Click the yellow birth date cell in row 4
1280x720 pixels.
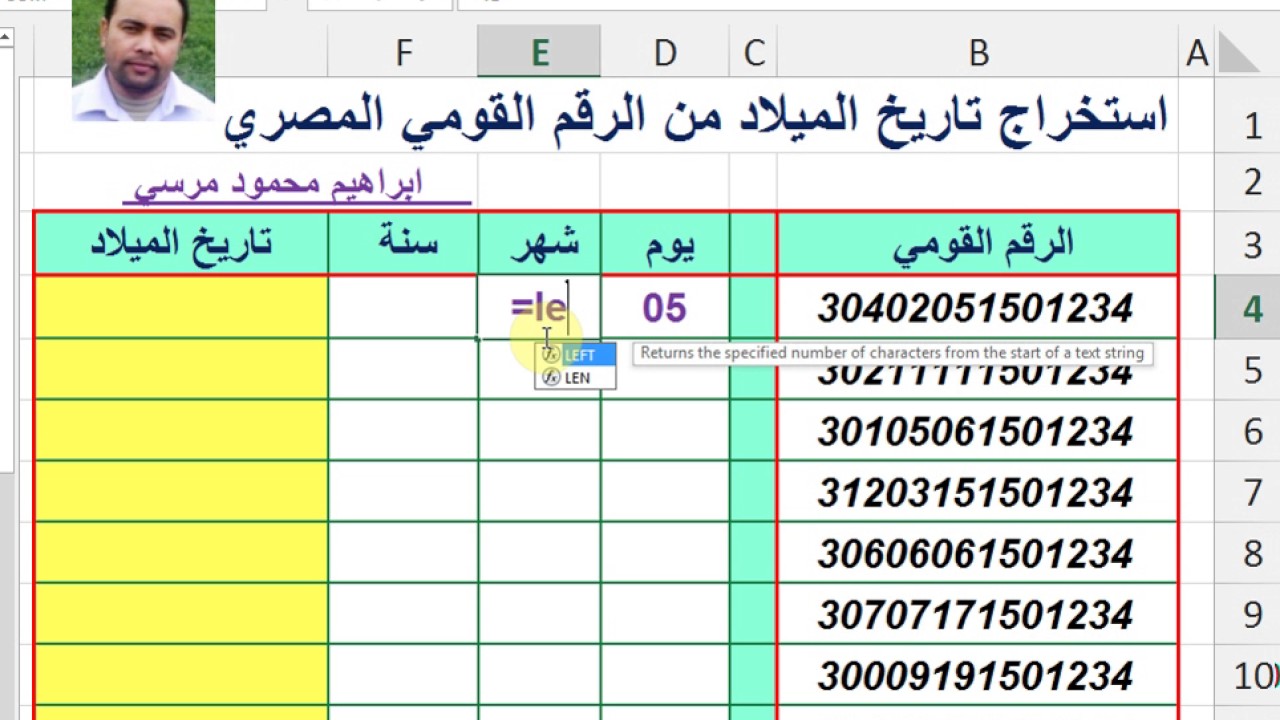[x=181, y=308]
